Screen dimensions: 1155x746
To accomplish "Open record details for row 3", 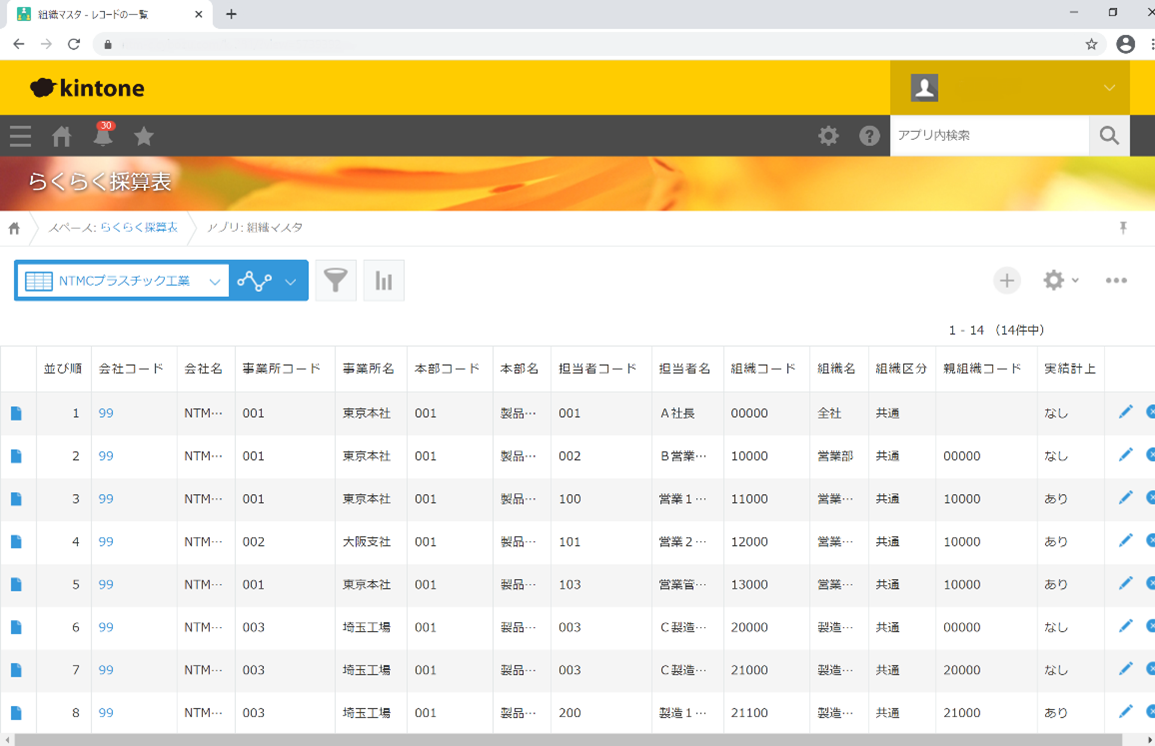I will pos(16,499).
